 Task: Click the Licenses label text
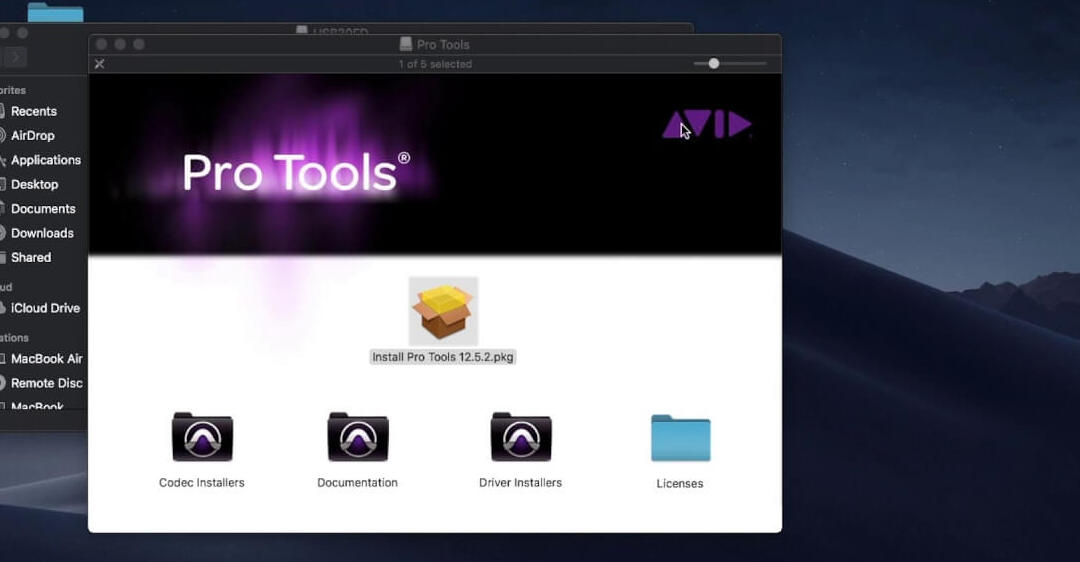pos(680,483)
